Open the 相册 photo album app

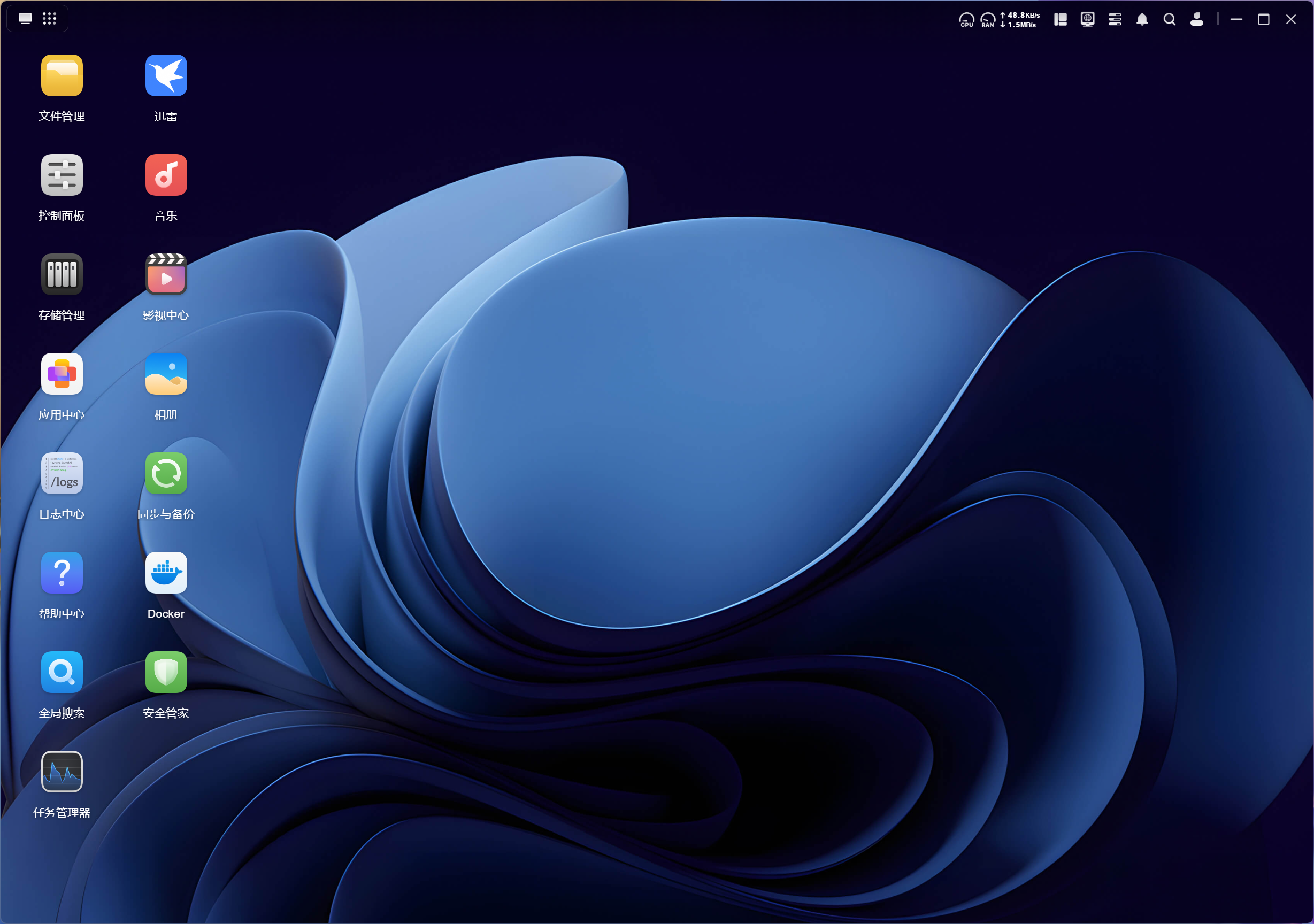click(166, 374)
